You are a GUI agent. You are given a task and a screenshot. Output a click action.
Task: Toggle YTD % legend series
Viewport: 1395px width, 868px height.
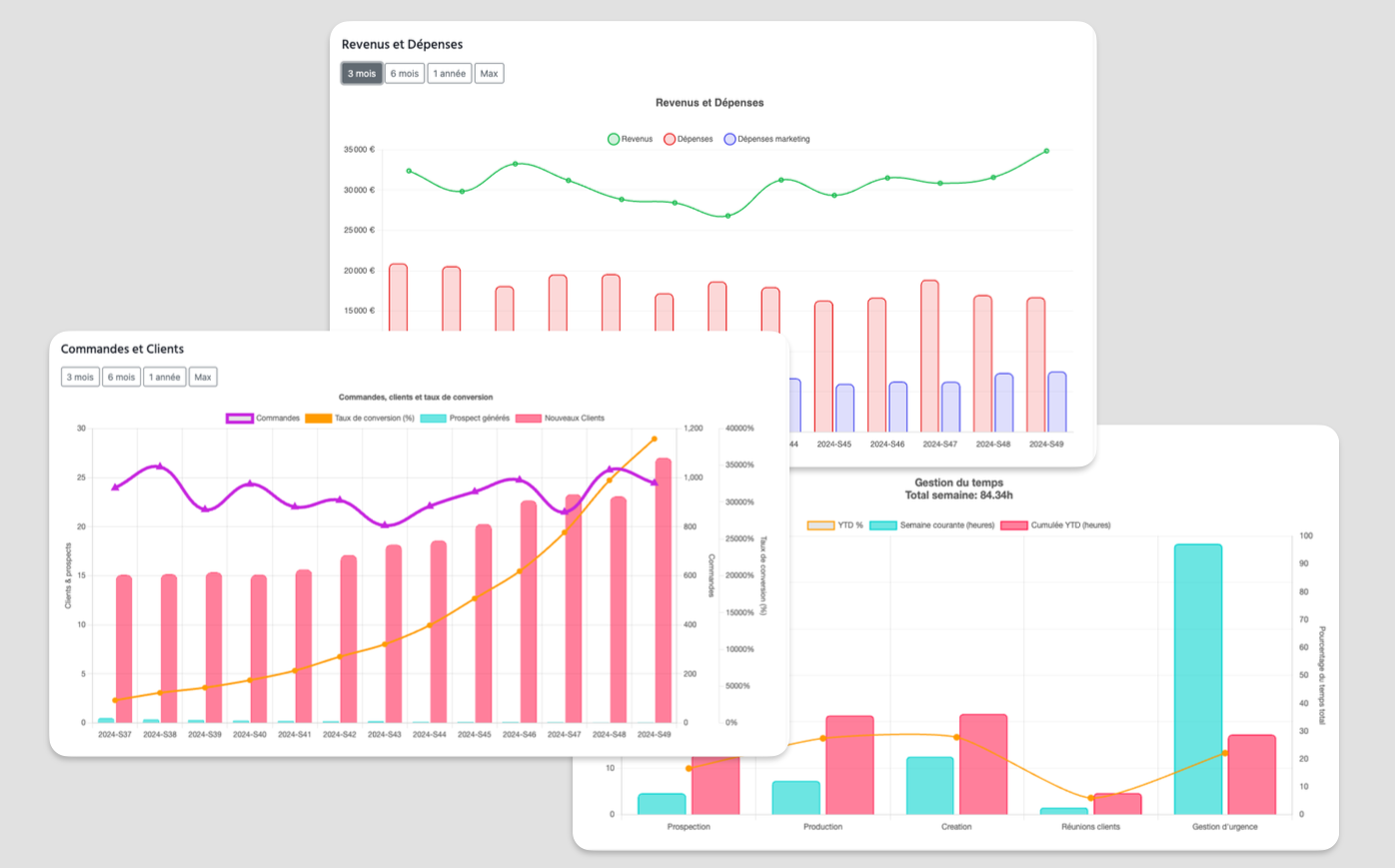click(835, 525)
